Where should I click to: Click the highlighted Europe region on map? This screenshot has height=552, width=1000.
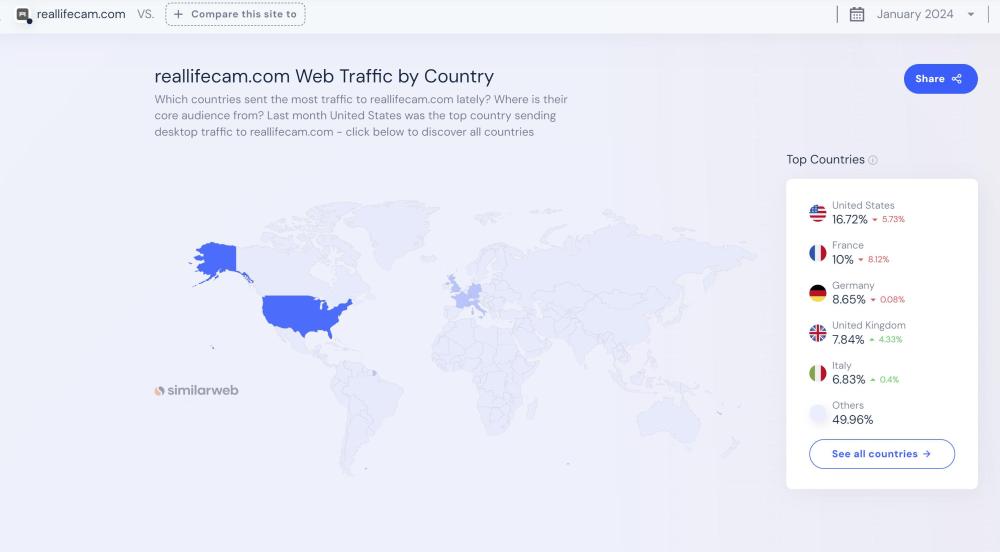point(467,294)
